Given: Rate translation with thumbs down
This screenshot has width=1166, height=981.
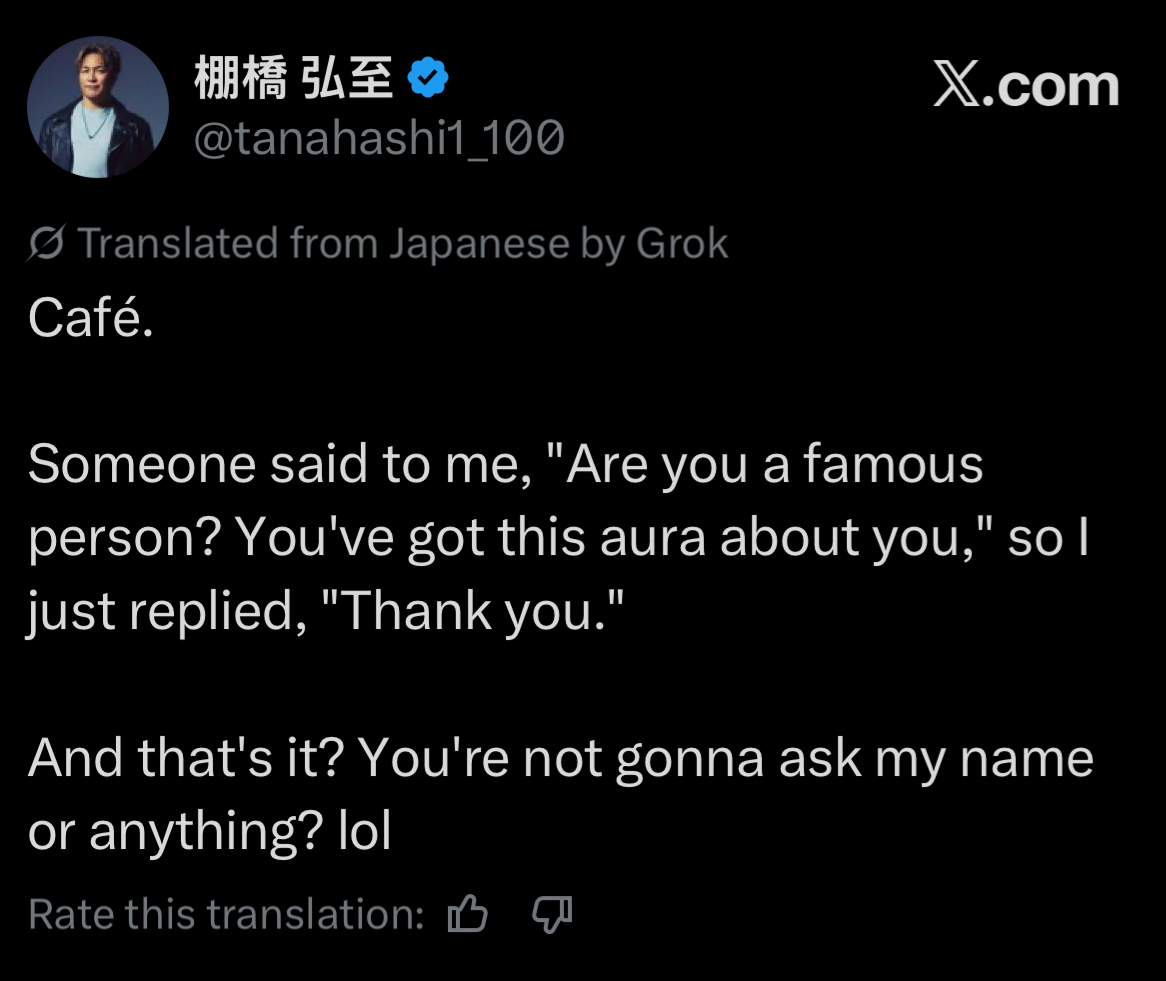Looking at the screenshot, I should [551, 914].
